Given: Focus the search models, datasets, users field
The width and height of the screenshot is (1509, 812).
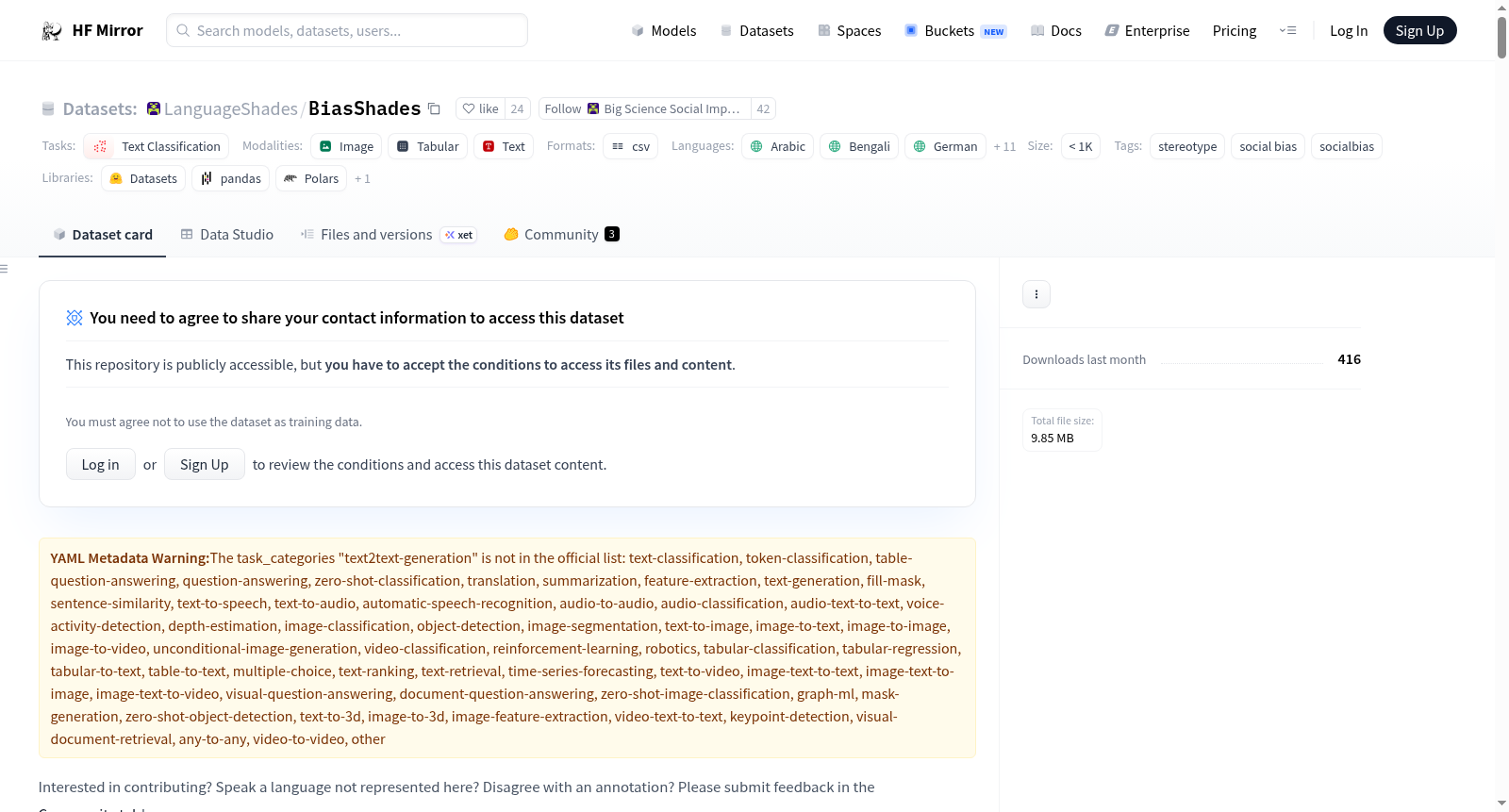Looking at the screenshot, I should (347, 31).
